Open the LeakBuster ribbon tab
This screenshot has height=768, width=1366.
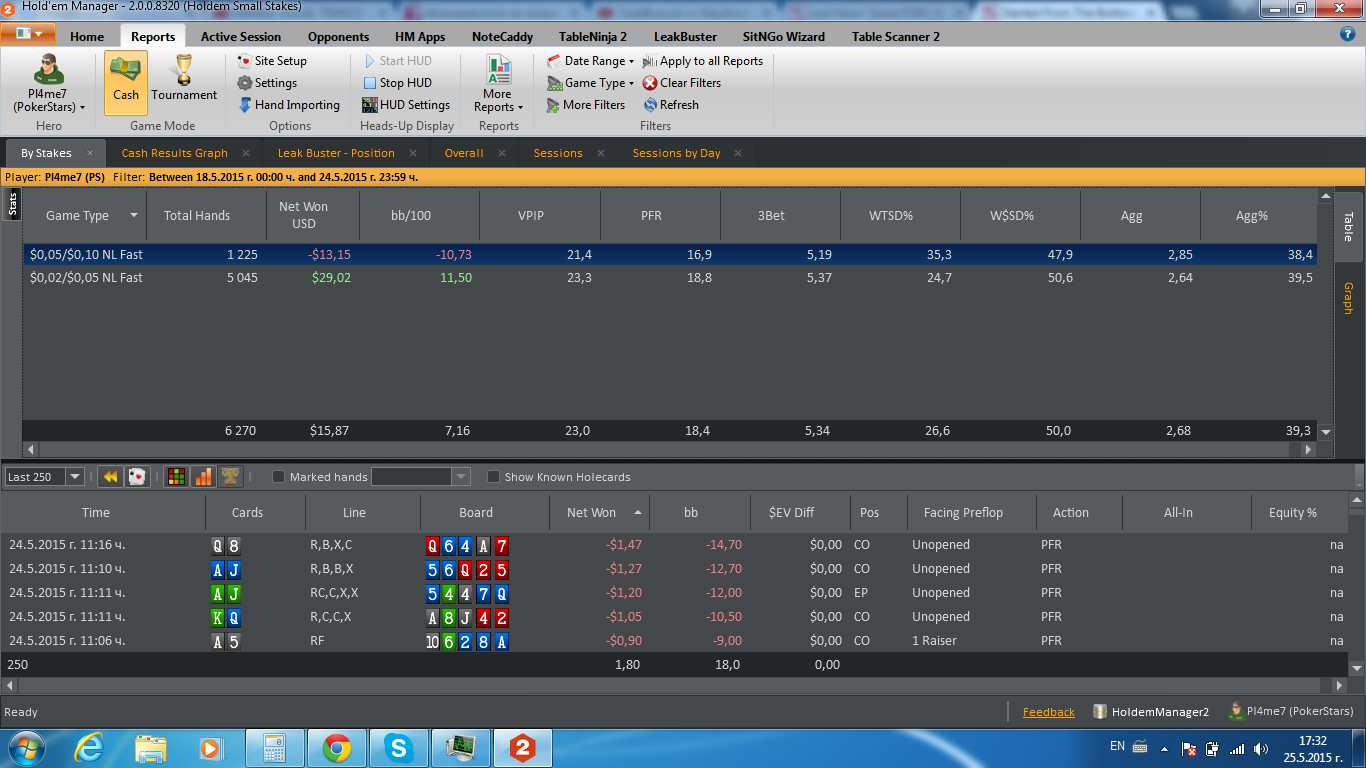pyautogui.click(x=685, y=37)
